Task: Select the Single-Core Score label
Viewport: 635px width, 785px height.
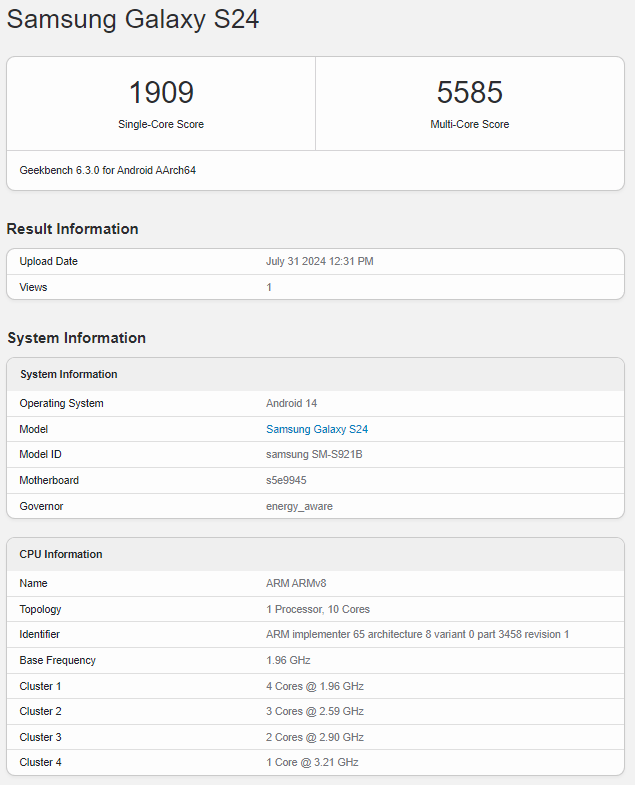Action: (x=161, y=125)
